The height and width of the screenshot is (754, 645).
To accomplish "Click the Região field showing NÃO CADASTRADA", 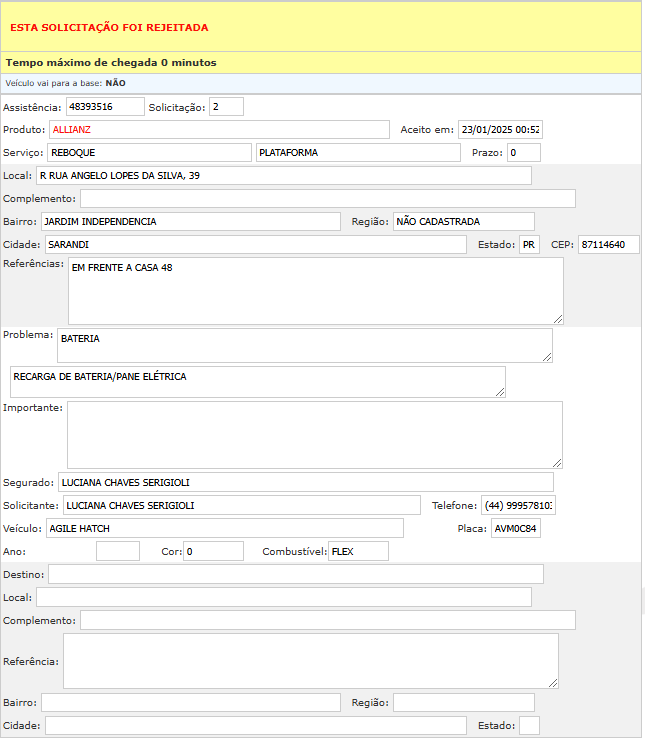I will point(463,221).
